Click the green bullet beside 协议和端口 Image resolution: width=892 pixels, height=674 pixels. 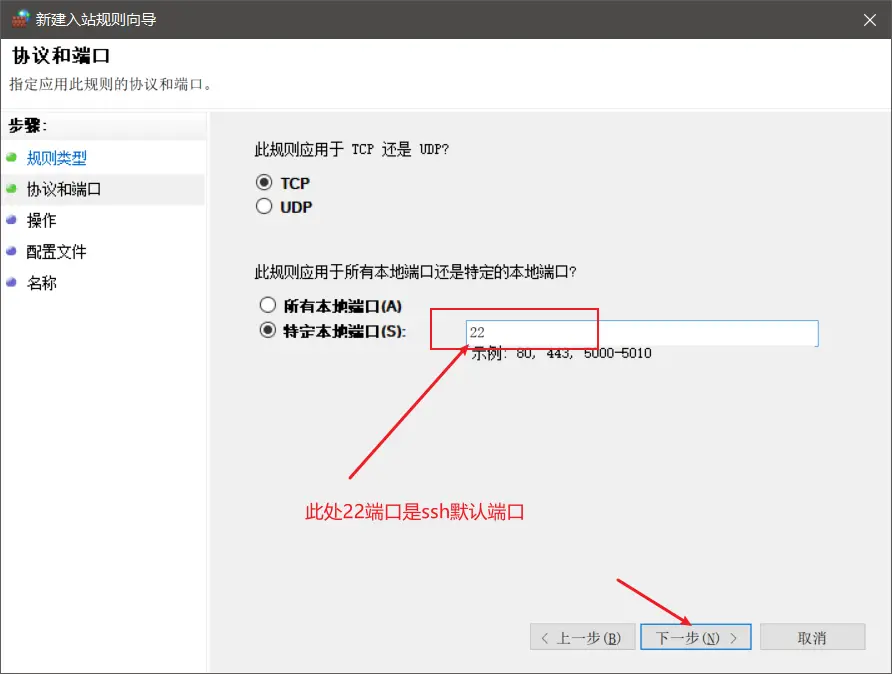[x=11, y=188]
